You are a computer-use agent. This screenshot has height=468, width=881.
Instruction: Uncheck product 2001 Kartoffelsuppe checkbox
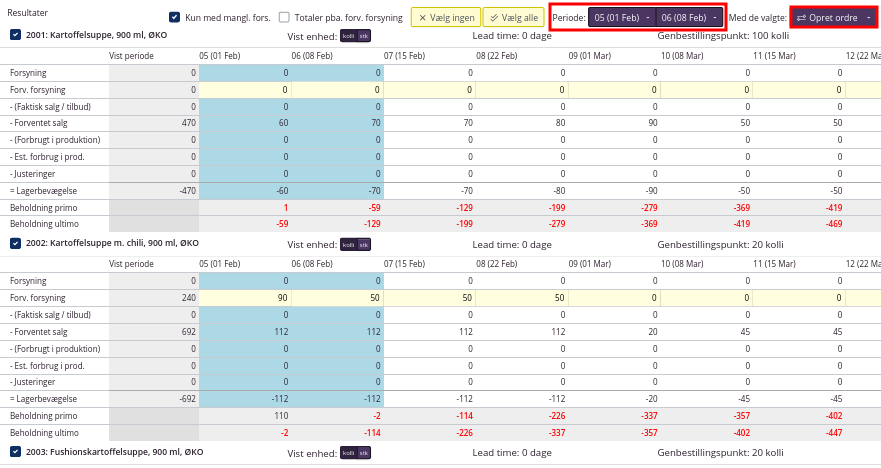pos(16,35)
